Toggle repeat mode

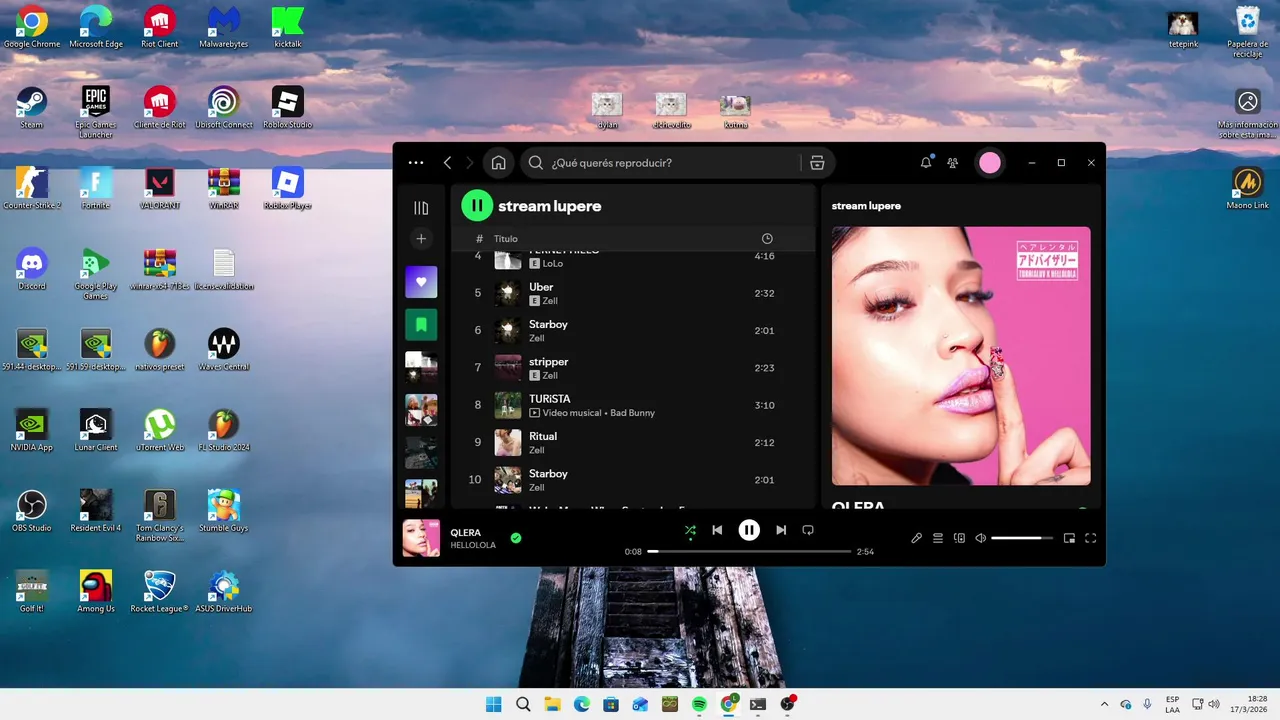pyautogui.click(x=808, y=530)
